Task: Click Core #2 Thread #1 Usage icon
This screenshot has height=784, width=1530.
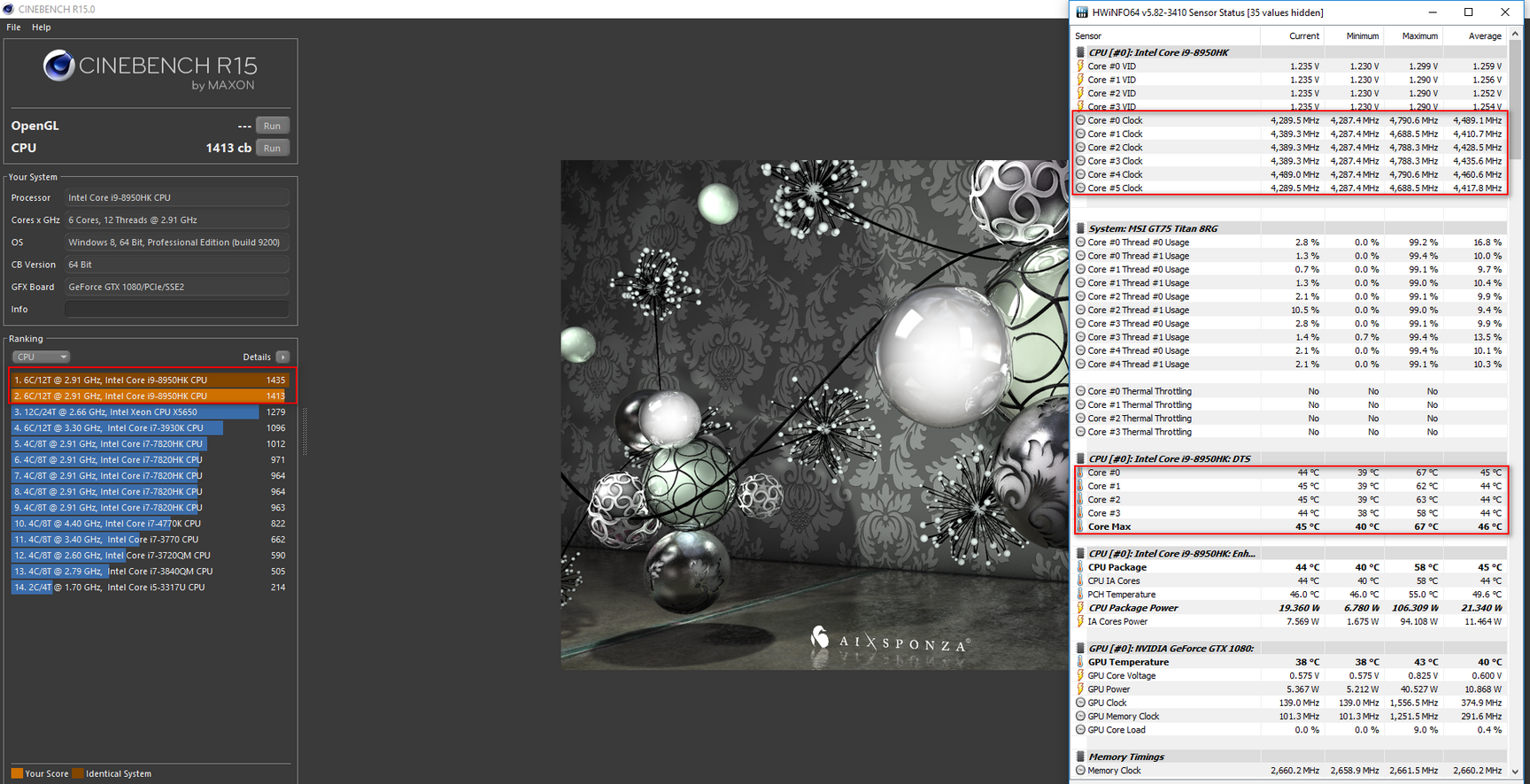Action: coord(1080,310)
